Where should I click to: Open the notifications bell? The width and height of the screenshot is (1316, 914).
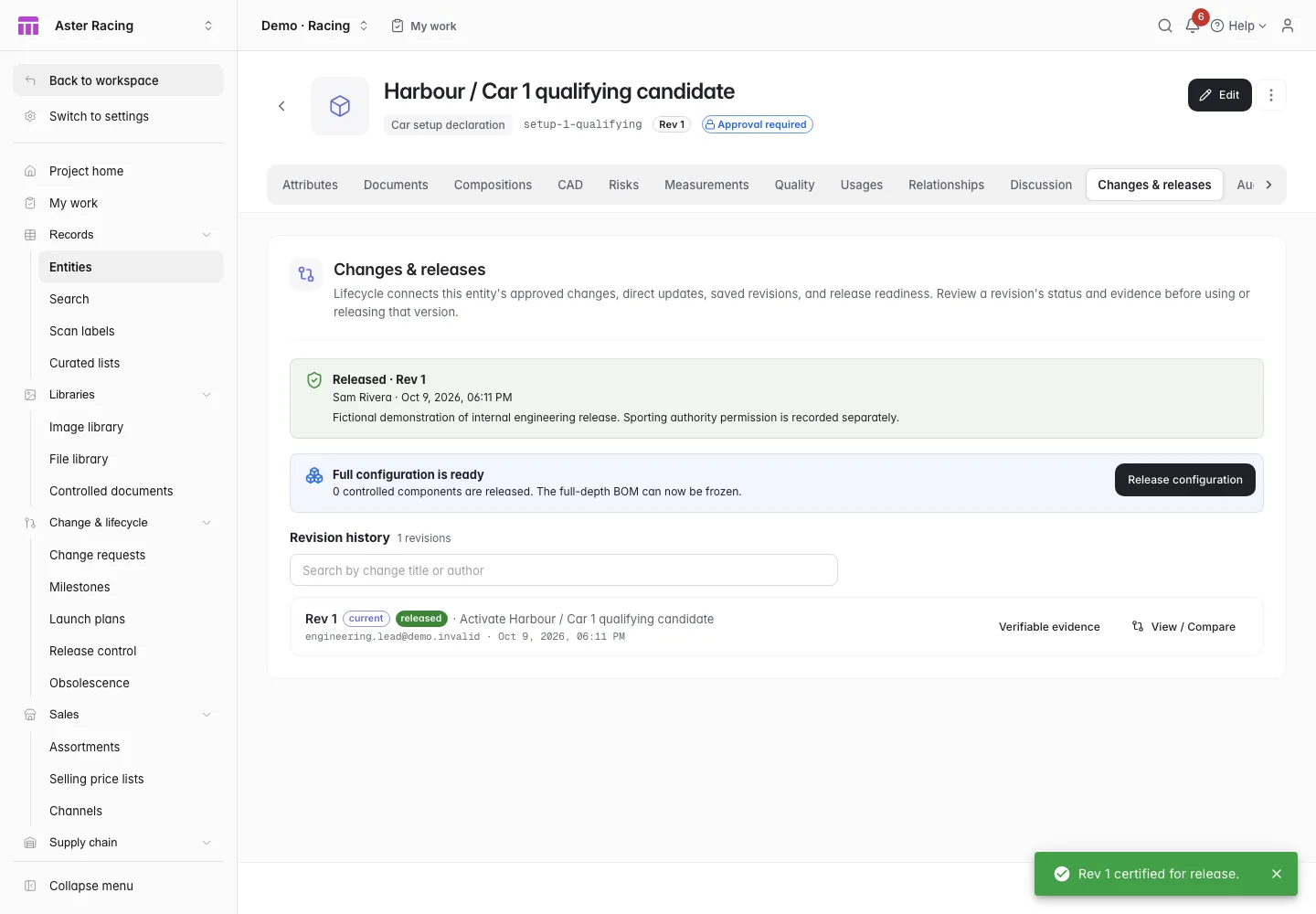tap(1193, 26)
